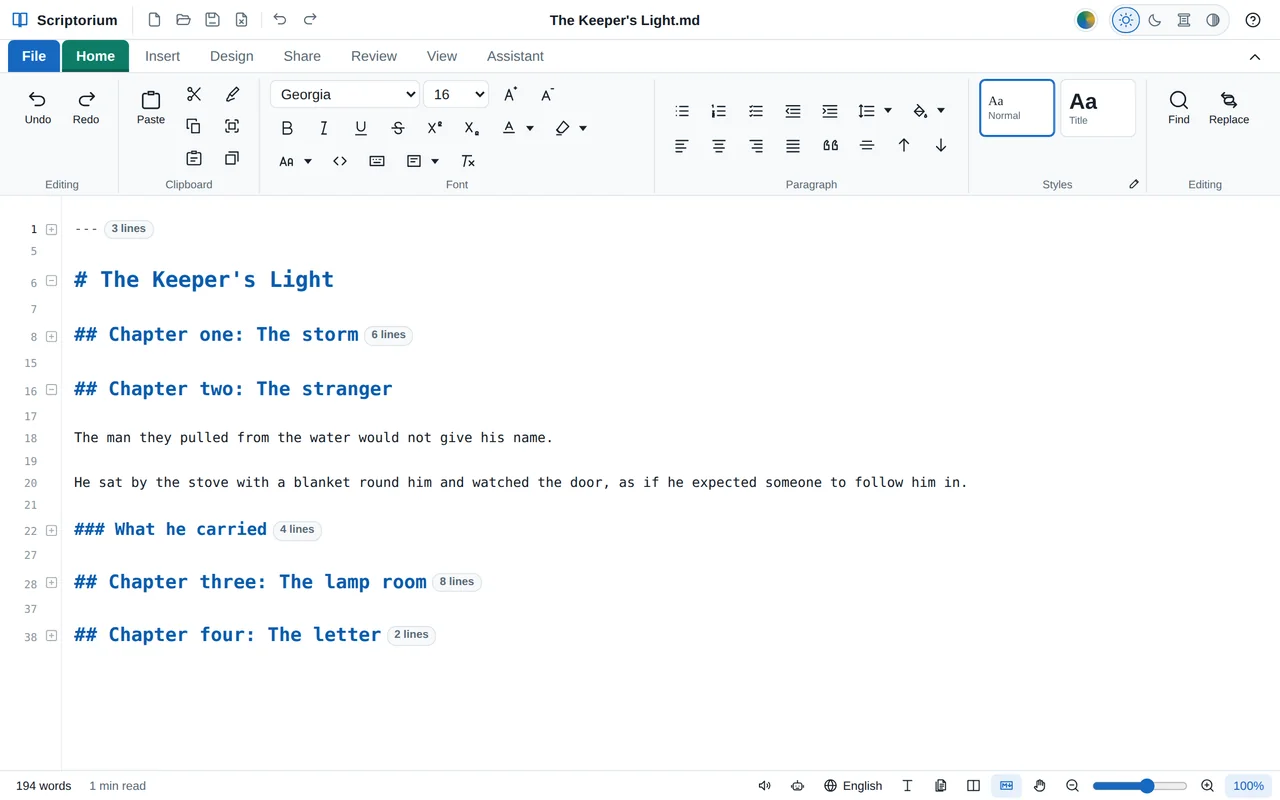
Task: Switch to dark theme moon icon
Action: tap(1155, 20)
